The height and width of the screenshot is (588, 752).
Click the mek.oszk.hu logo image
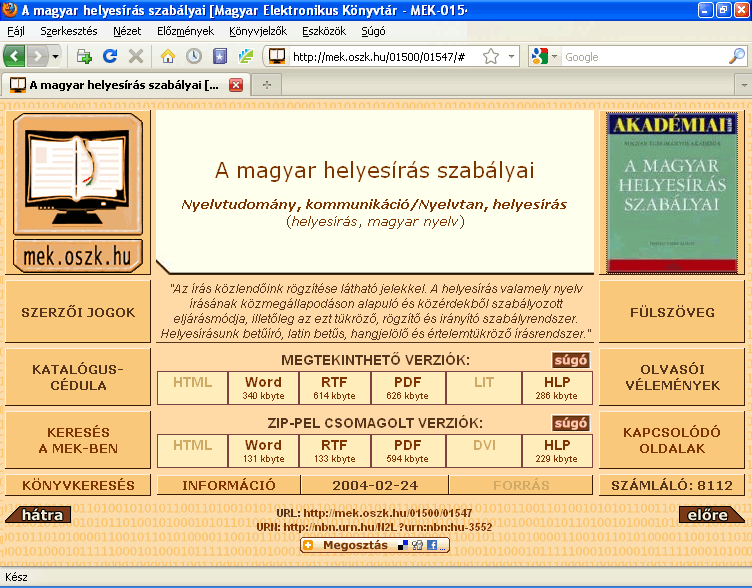tap(78, 191)
